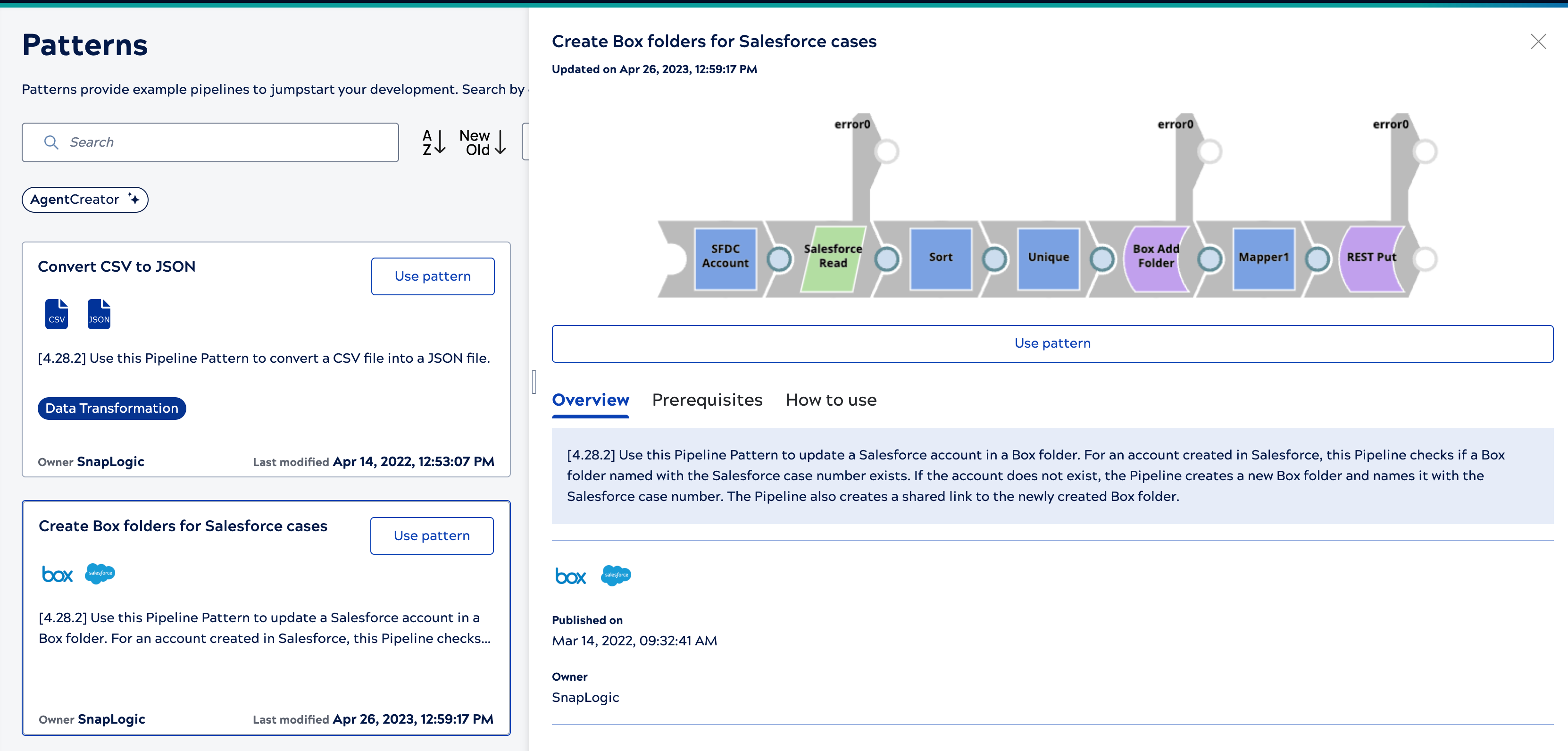Click the JSON file icon
The height and width of the screenshot is (751, 1568).
tap(99, 314)
